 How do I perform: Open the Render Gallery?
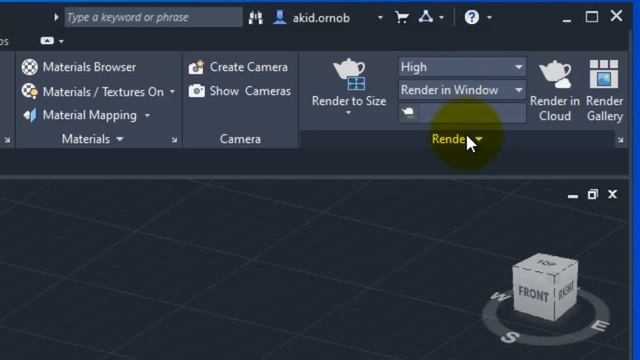[604, 91]
